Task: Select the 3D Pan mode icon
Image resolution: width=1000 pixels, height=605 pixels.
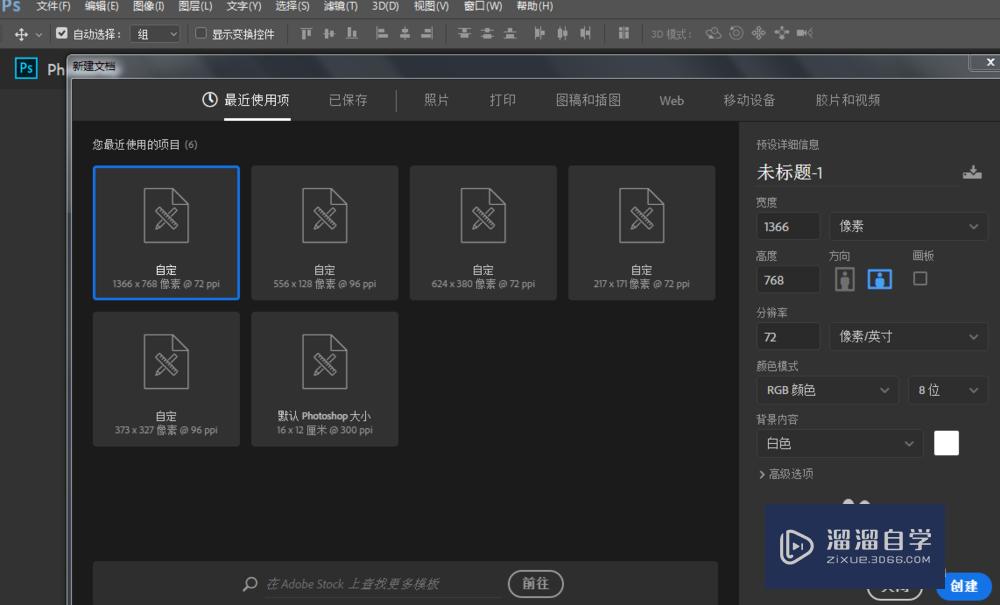Action: coord(758,33)
